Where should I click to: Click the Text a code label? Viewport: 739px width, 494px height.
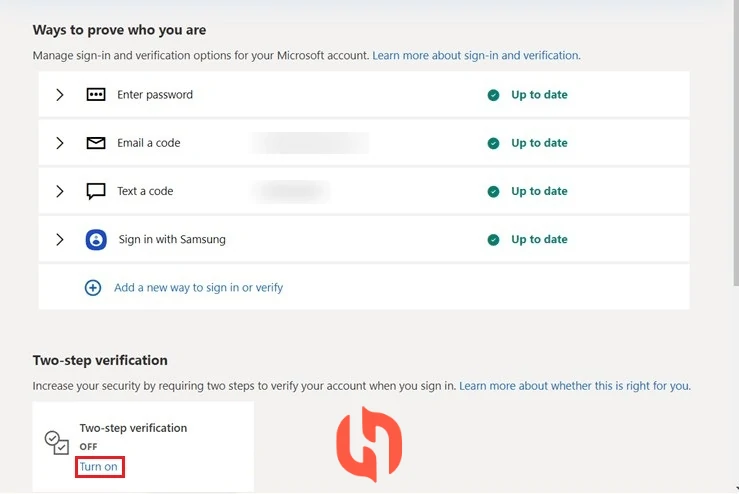pyautogui.click(x=145, y=191)
